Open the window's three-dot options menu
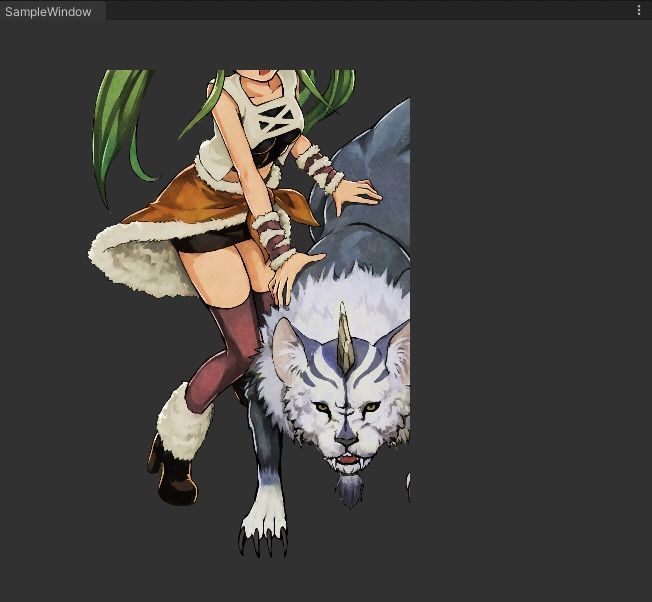 coord(639,10)
